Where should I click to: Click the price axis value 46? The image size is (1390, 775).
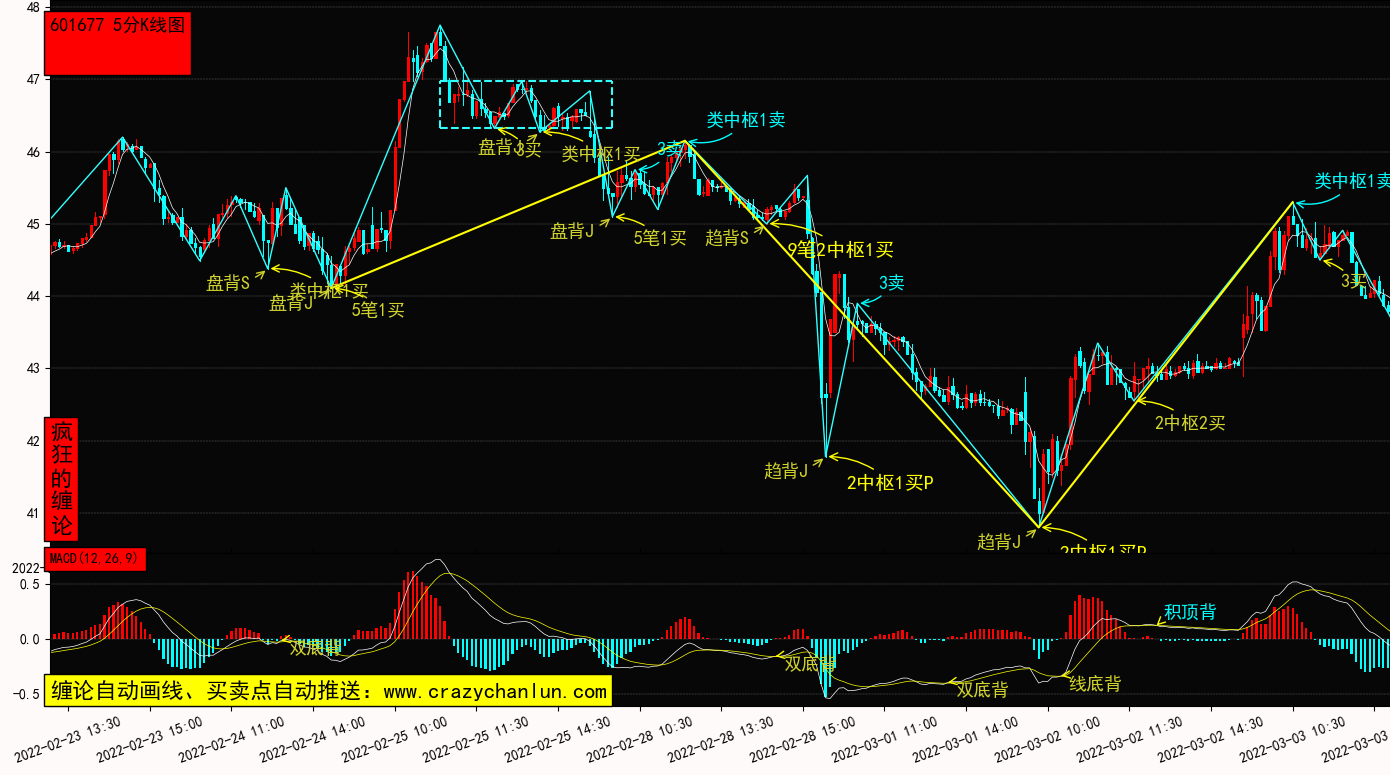[33, 152]
